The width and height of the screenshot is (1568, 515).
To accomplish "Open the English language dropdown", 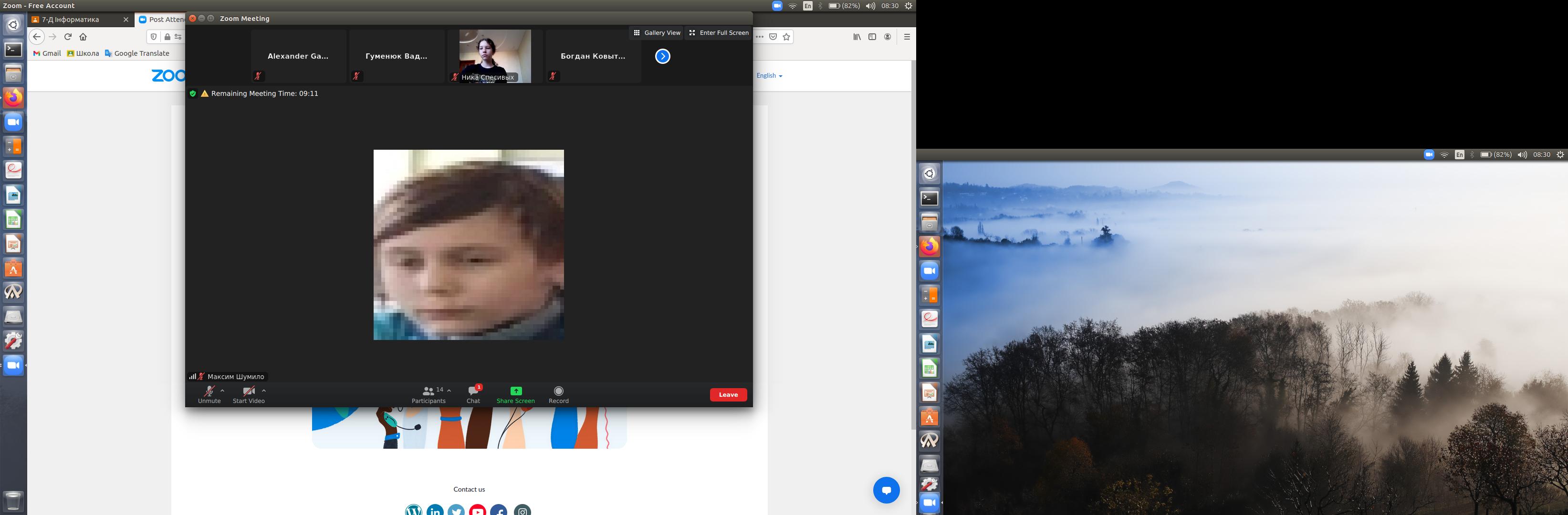I will pos(769,75).
